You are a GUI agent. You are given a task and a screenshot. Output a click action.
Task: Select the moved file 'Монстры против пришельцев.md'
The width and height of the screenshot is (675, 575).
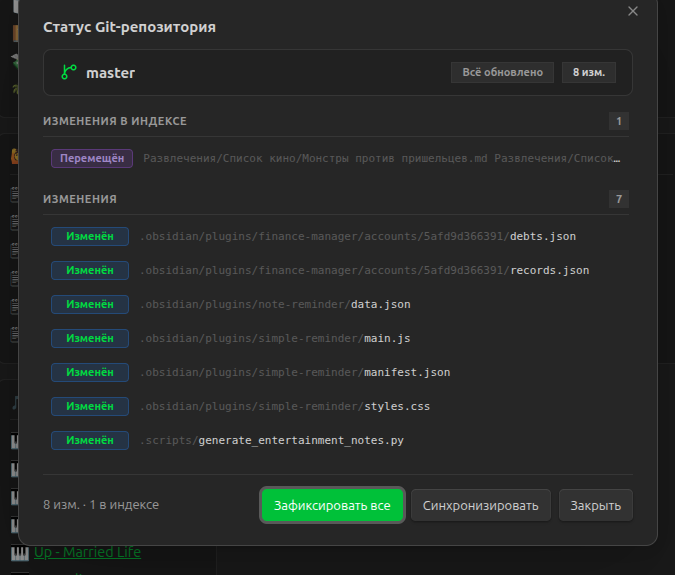(x=336, y=158)
